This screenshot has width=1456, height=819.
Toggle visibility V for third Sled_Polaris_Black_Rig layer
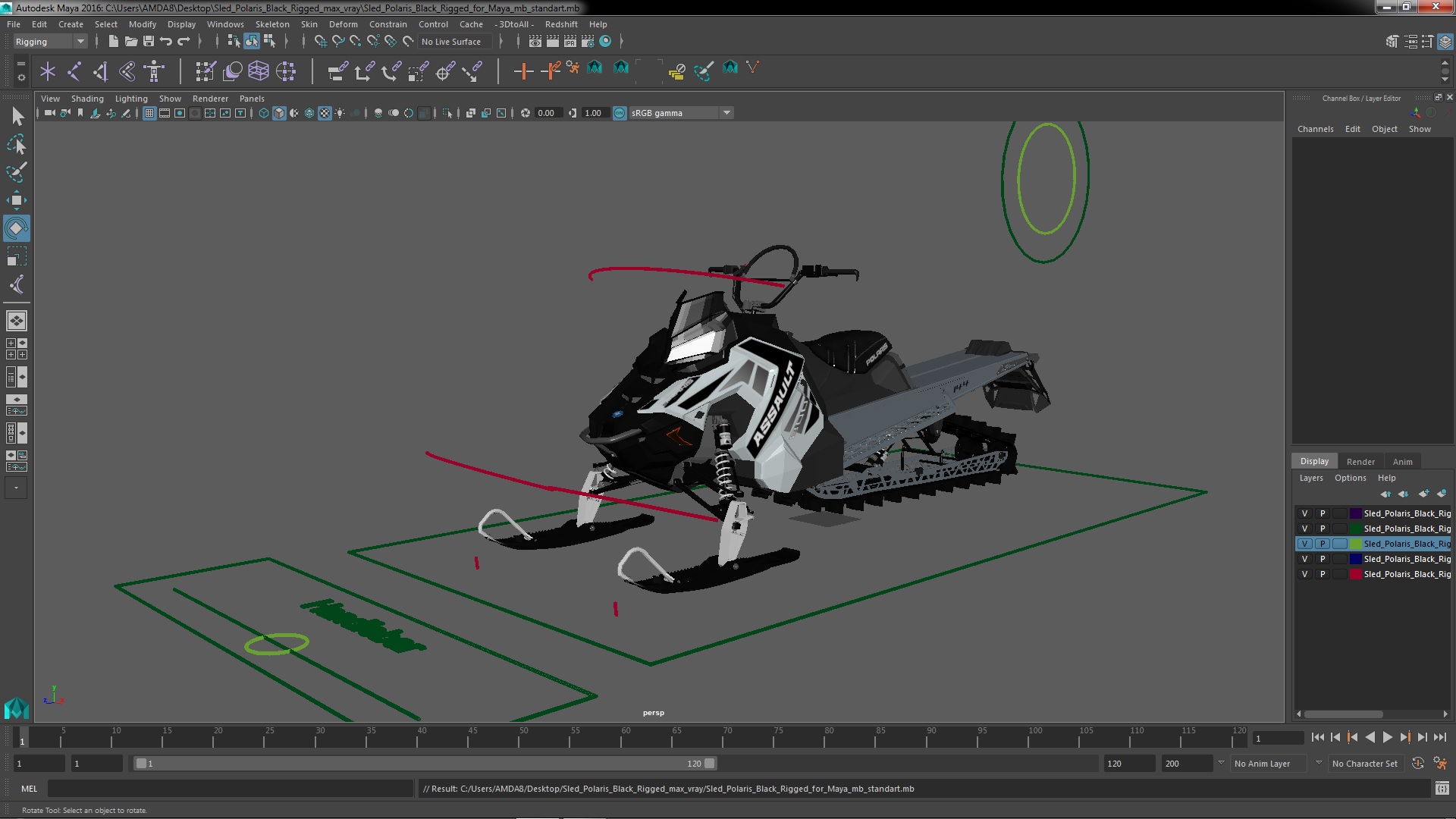tap(1304, 543)
